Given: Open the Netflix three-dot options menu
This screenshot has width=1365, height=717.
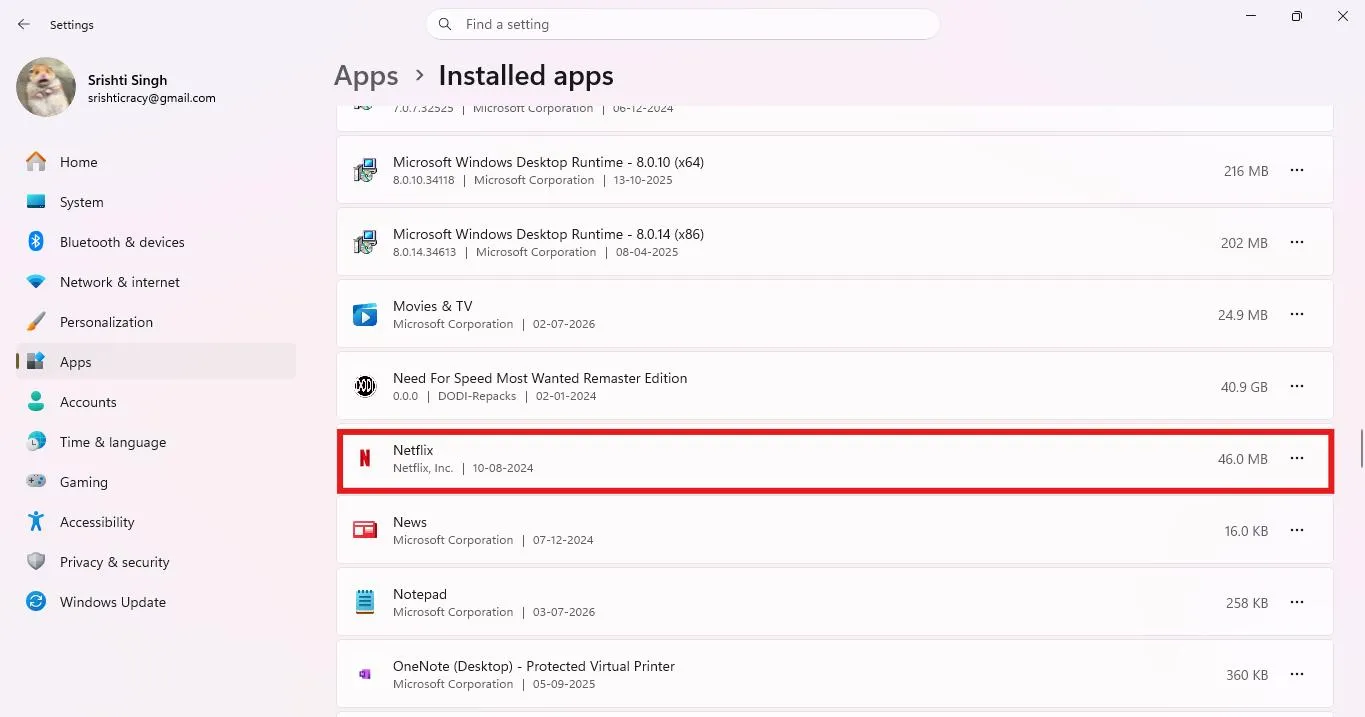Looking at the screenshot, I should 1297,458.
